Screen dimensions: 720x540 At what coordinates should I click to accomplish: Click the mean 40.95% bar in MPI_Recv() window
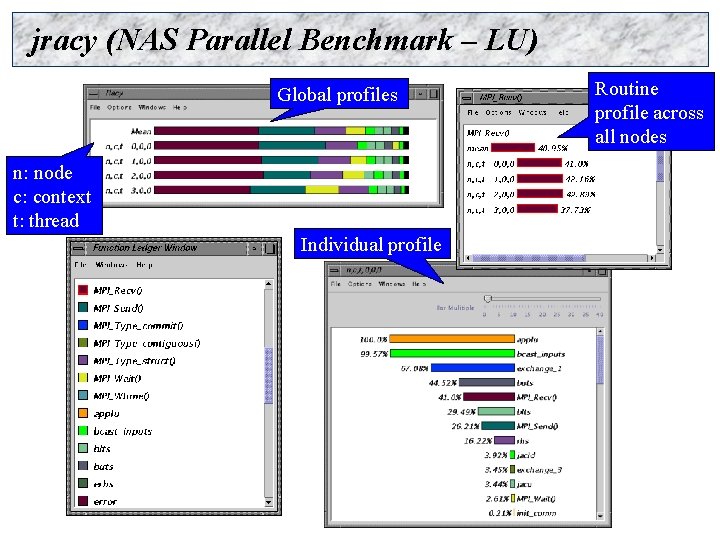tap(513, 147)
